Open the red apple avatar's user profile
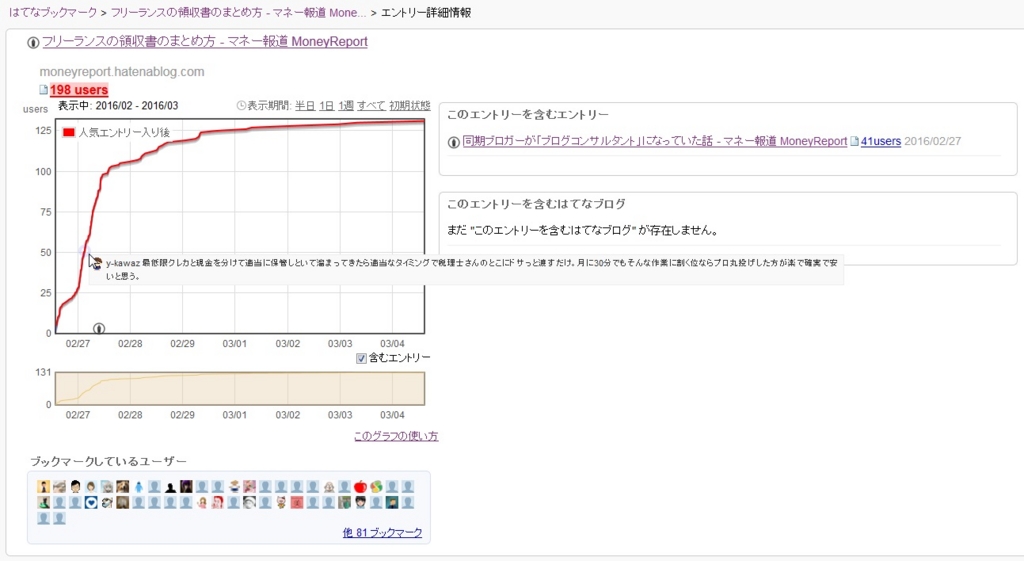Viewport: 1024px width, 561px height. (x=360, y=487)
